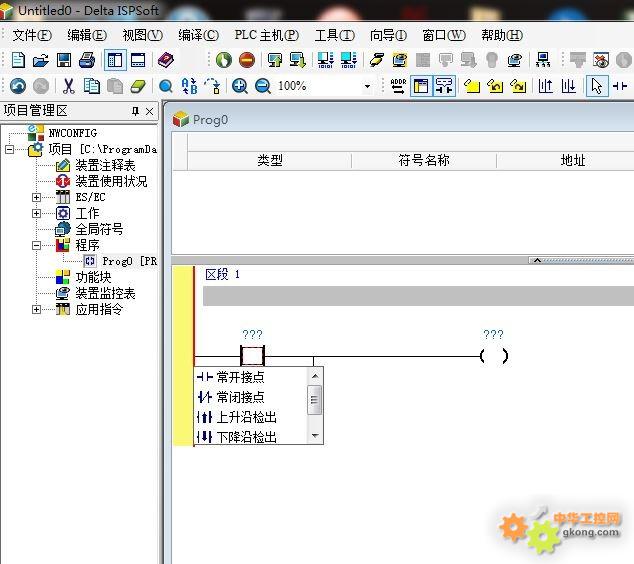Viewport: 634px width, 564px height.
Task: Click the system network configuration icon
Action: 543,60
